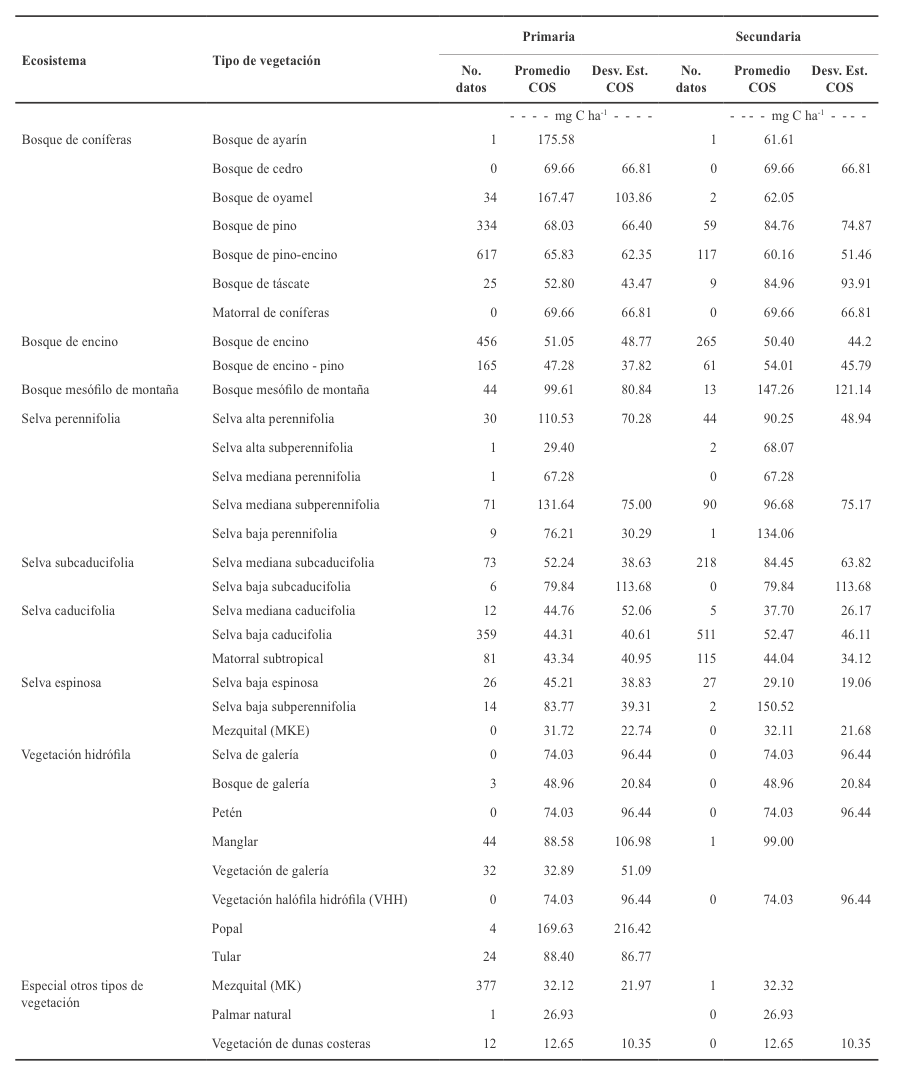Click the Selva alta perennifolia vegetation cell
921x1069 pixels.
273,419
